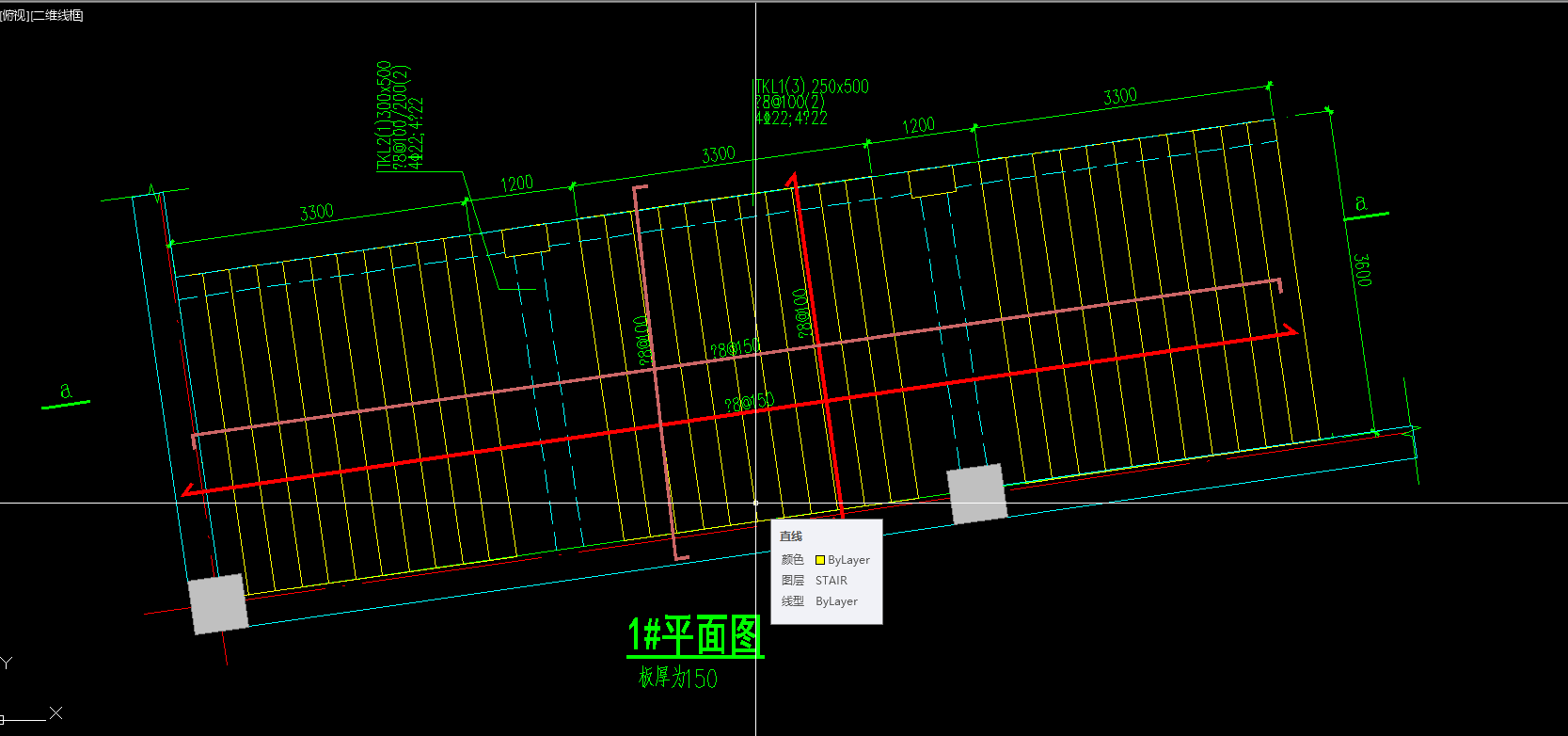Click the 线型 ByLayer row in tooltip
This screenshot has width=1568, height=736.
819,601
